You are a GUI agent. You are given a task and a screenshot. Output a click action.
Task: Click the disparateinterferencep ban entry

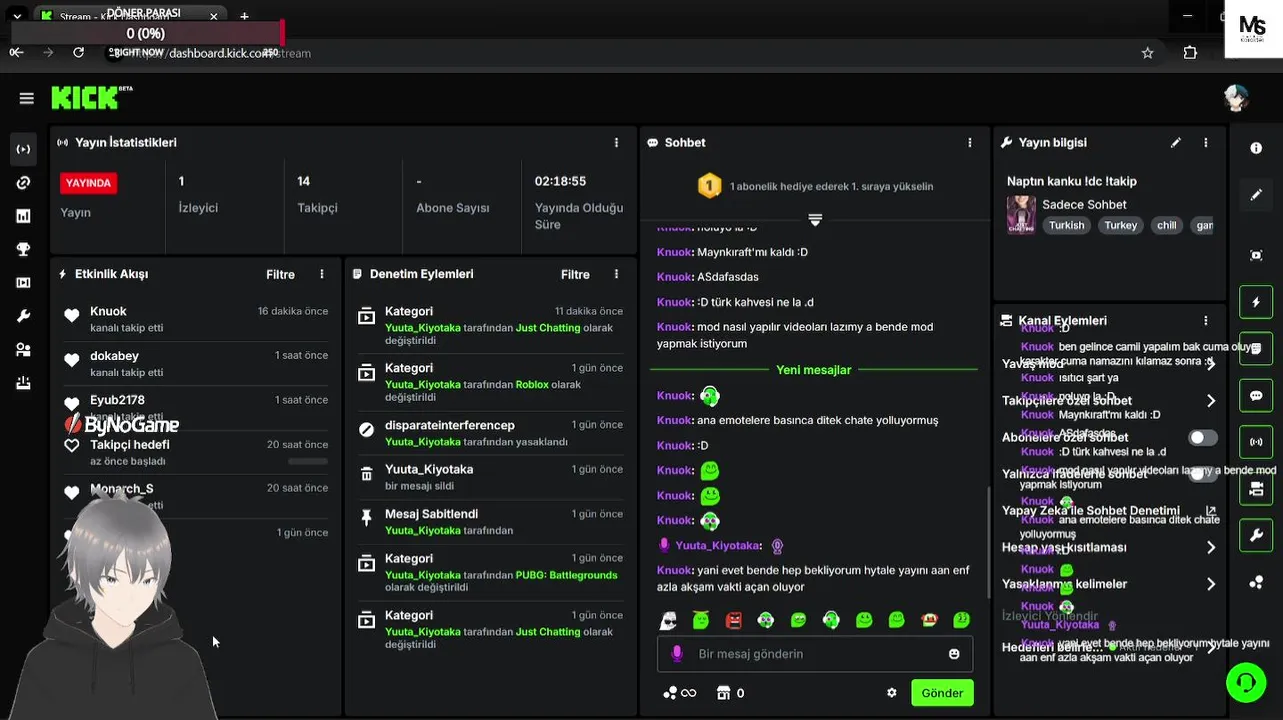pos(490,433)
